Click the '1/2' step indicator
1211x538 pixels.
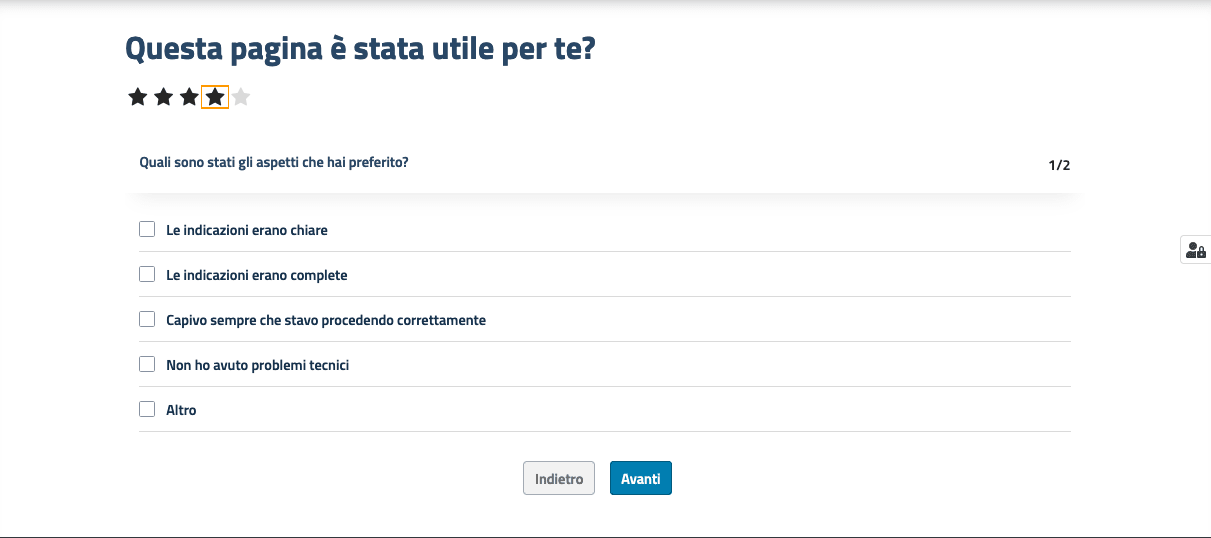pyautogui.click(x=1059, y=165)
